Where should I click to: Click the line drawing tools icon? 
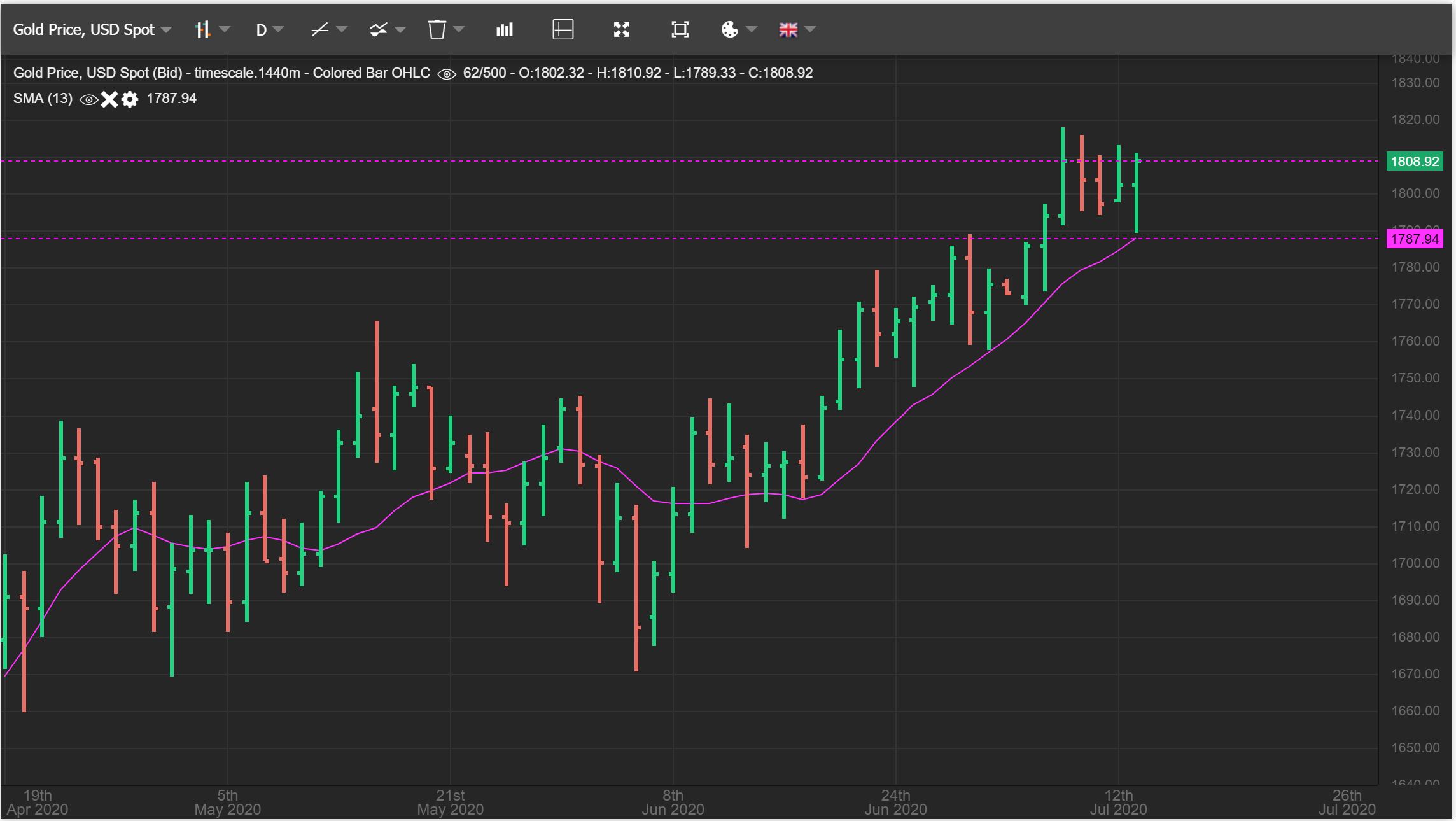[x=320, y=29]
